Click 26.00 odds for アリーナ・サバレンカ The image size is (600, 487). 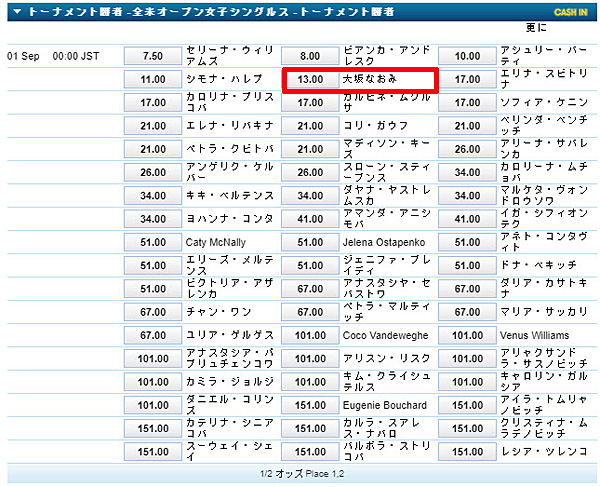[x=467, y=149]
